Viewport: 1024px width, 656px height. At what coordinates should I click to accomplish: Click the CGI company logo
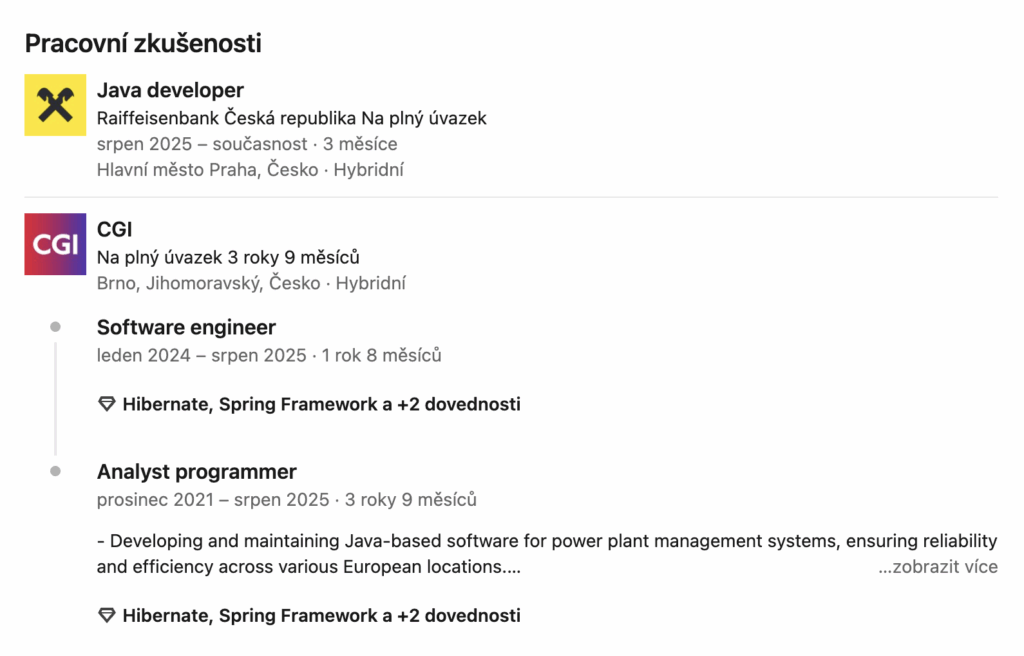55,244
